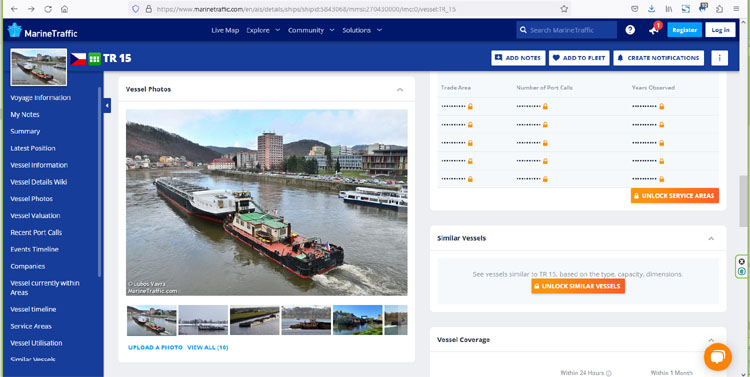This screenshot has height=377, width=750.
Task: Select the second vessel photo thumbnail
Action: (x=203, y=320)
